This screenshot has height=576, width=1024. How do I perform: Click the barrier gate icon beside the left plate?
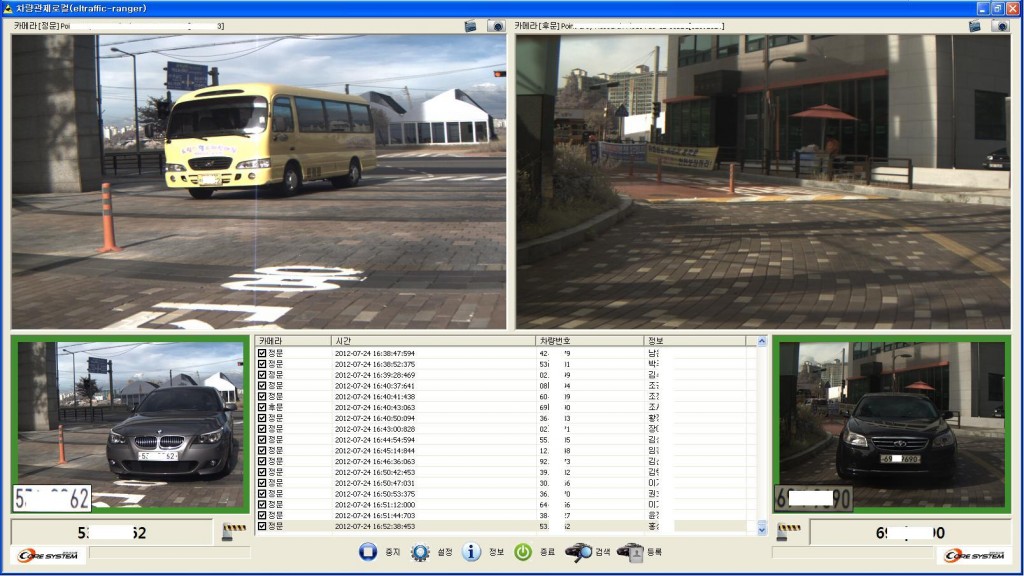(x=234, y=530)
